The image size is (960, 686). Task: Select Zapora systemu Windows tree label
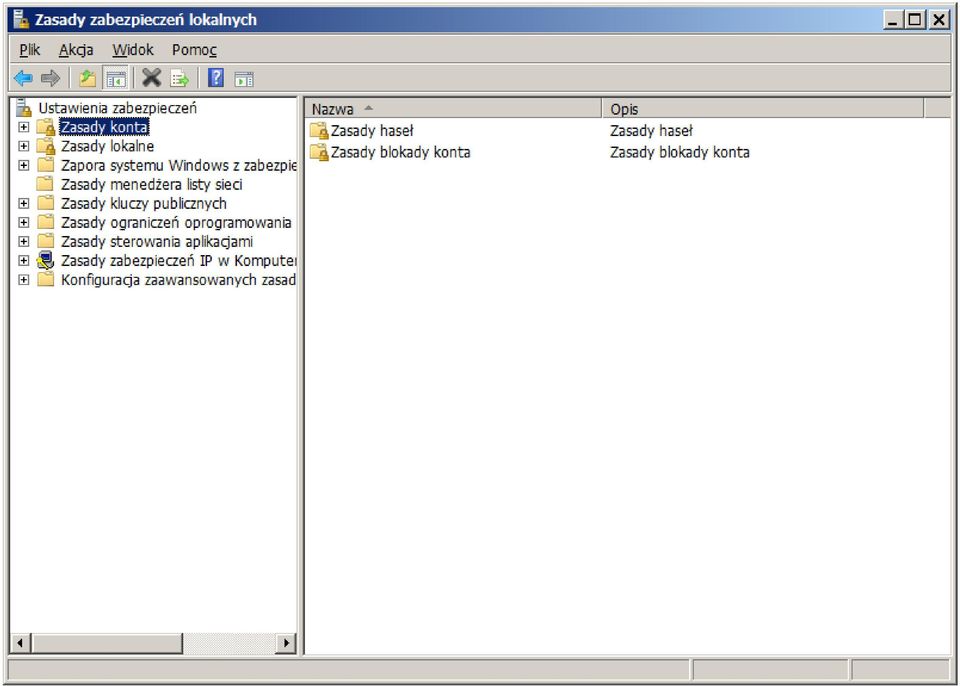point(178,165)
